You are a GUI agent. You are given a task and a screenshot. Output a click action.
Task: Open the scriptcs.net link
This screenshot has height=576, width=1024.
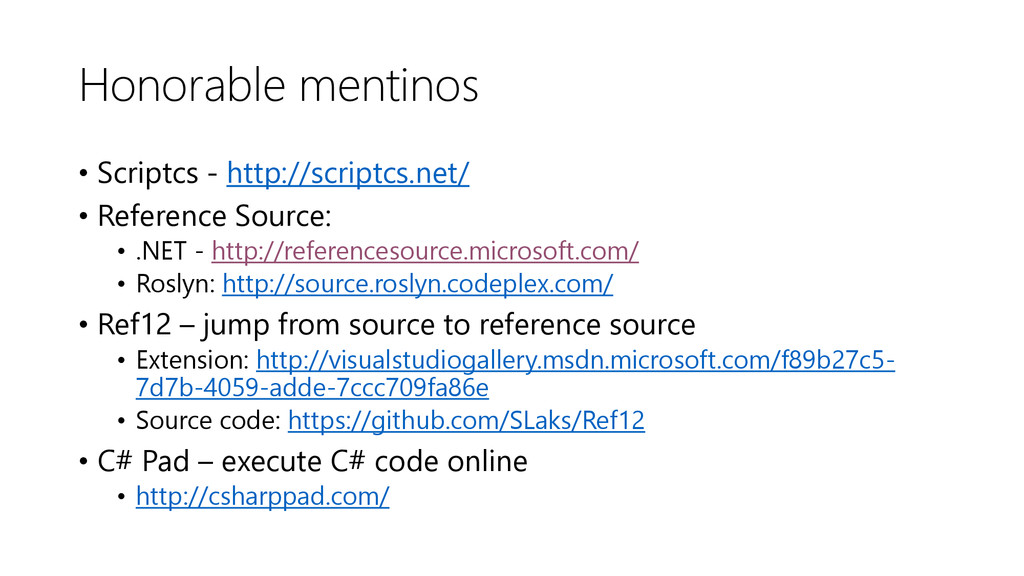tap(347, 173)
